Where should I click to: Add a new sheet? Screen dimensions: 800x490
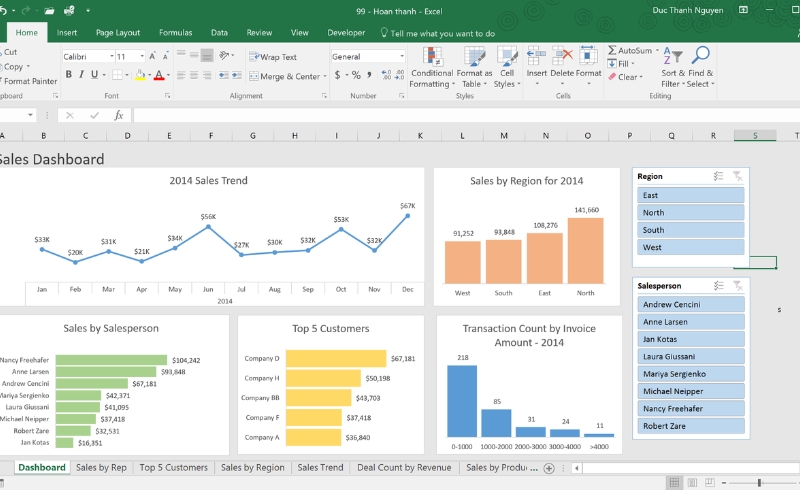pyautogui.click(x=549, y=468)
